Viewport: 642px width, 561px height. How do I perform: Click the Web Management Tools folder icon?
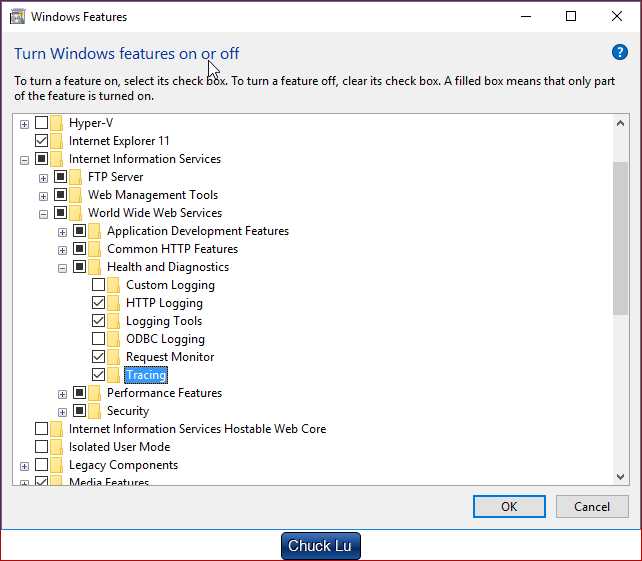(76, 195)
